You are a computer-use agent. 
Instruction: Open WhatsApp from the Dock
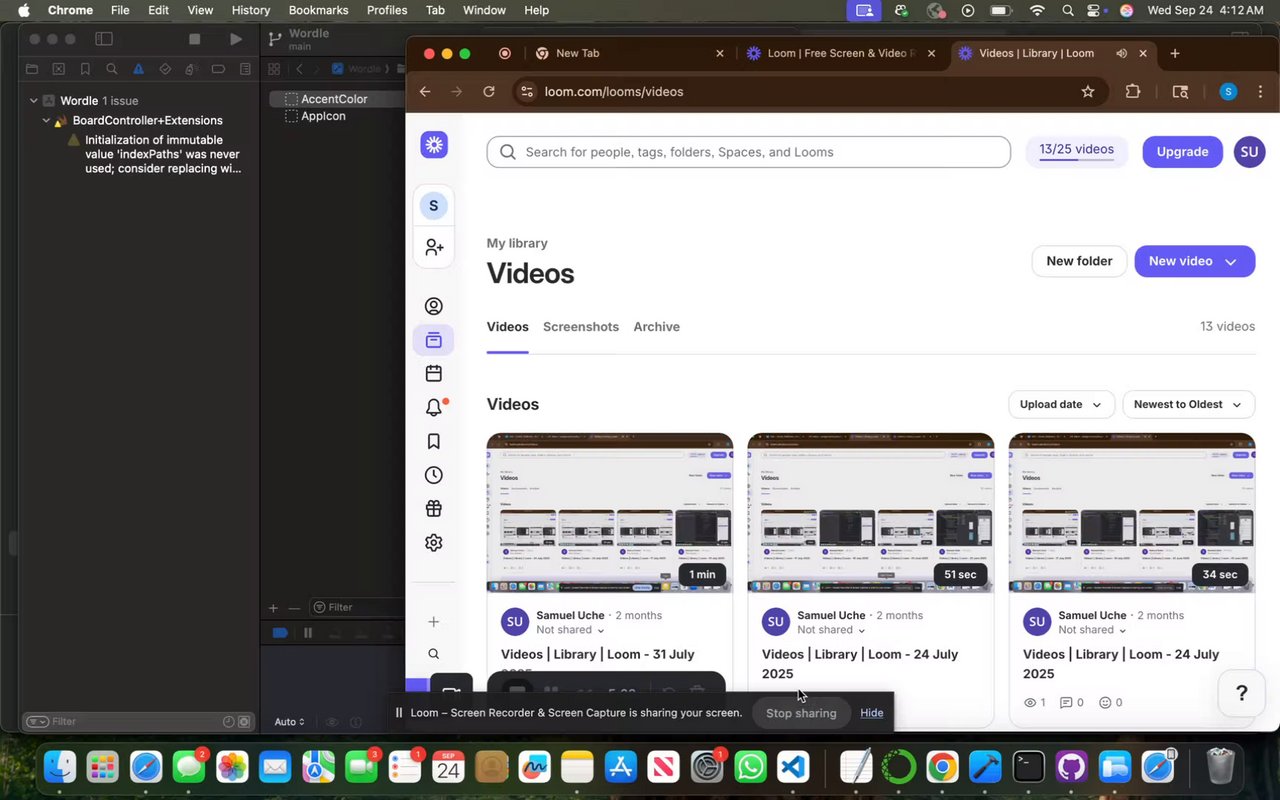pyautogui.click(x=750, y=768)
